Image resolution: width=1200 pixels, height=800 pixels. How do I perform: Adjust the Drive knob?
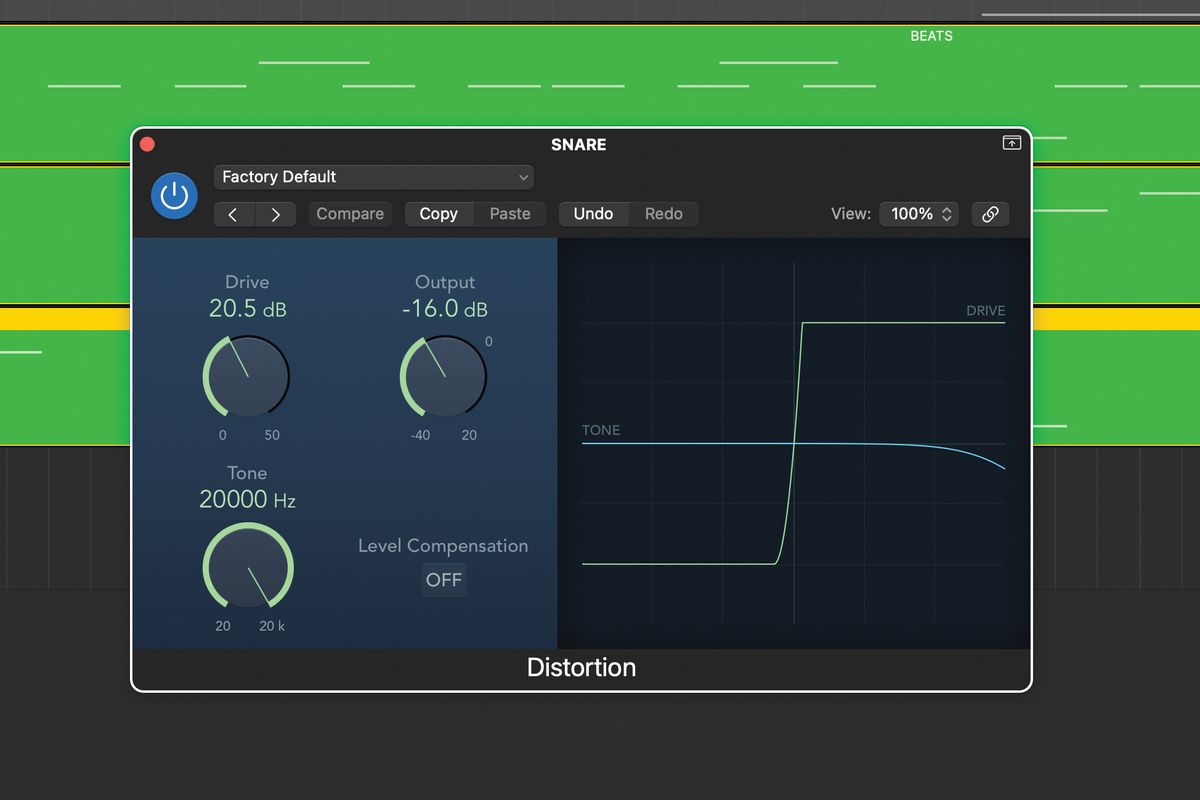[246, 375]
